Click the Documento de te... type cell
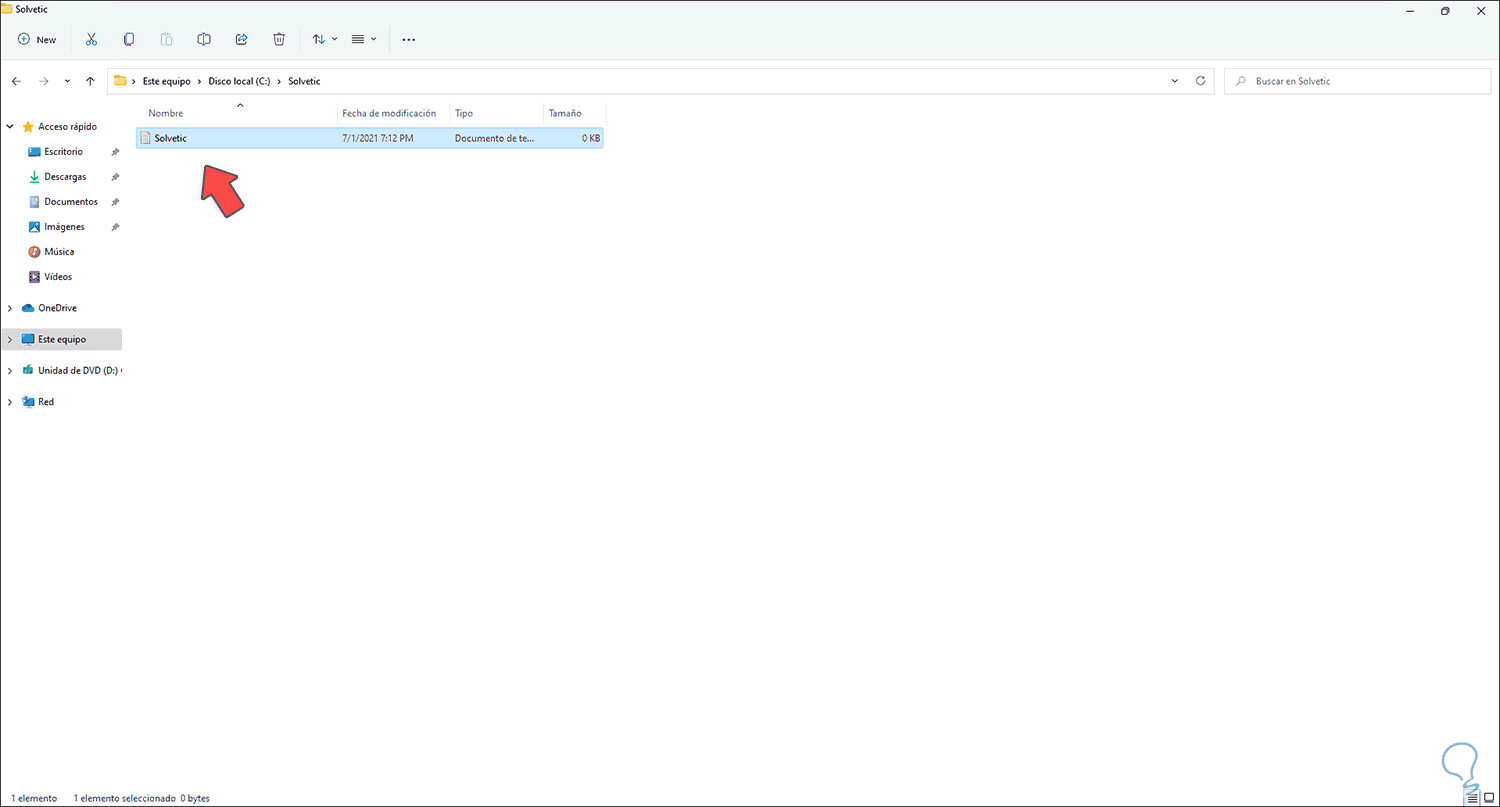The image size is (1500, 807). 494,138
